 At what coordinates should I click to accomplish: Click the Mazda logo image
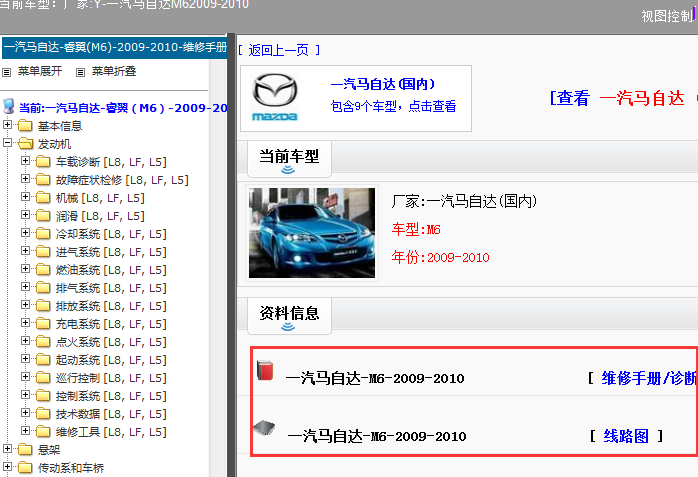coord(275,97)
